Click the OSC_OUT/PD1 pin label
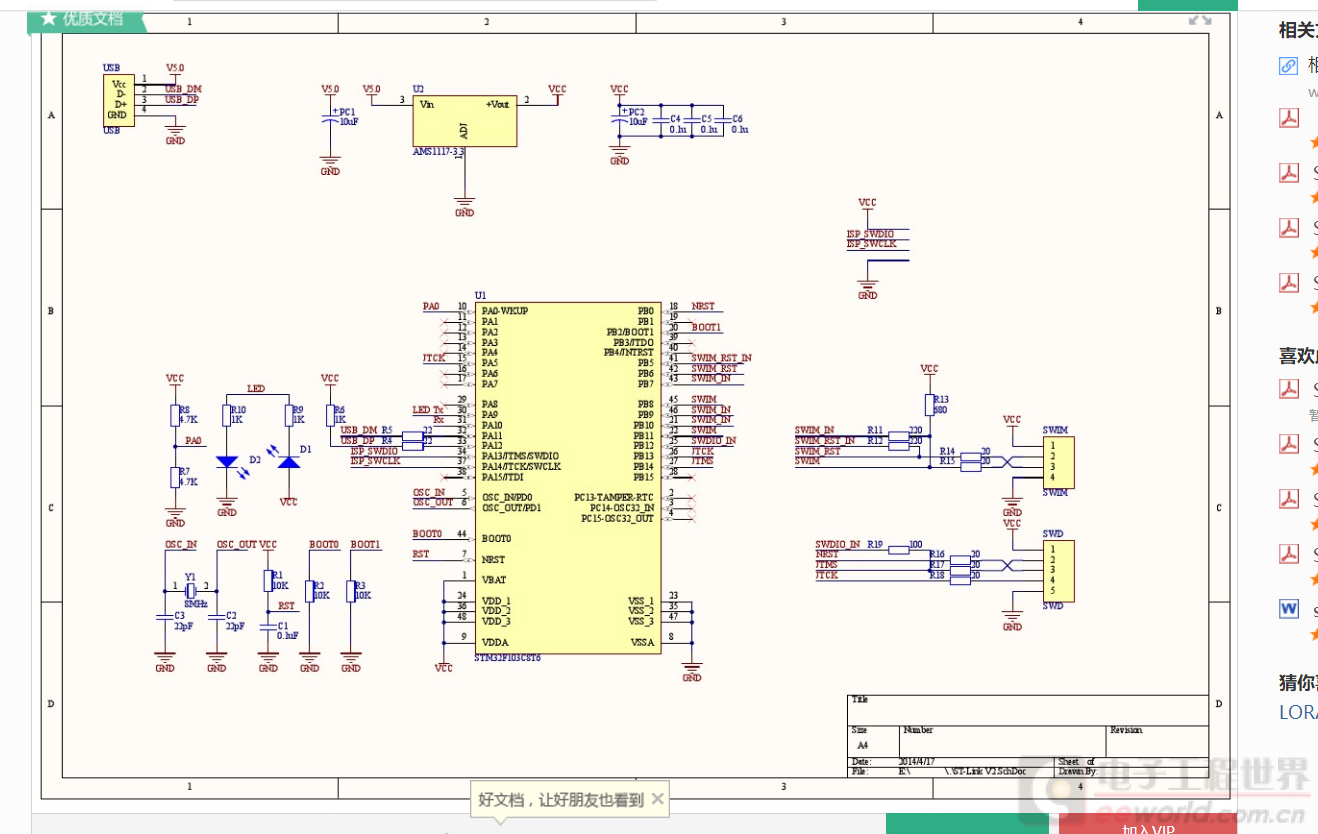This screenshot has height=834, width=1318. (511, 507)
